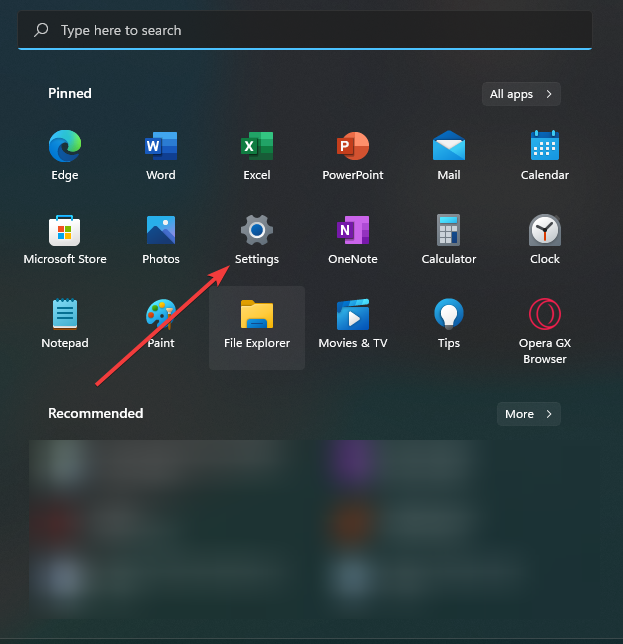Click the search magnifier icon
This screenshot has width=623, height=644.
pyautogui.click(x=41, y=30)
